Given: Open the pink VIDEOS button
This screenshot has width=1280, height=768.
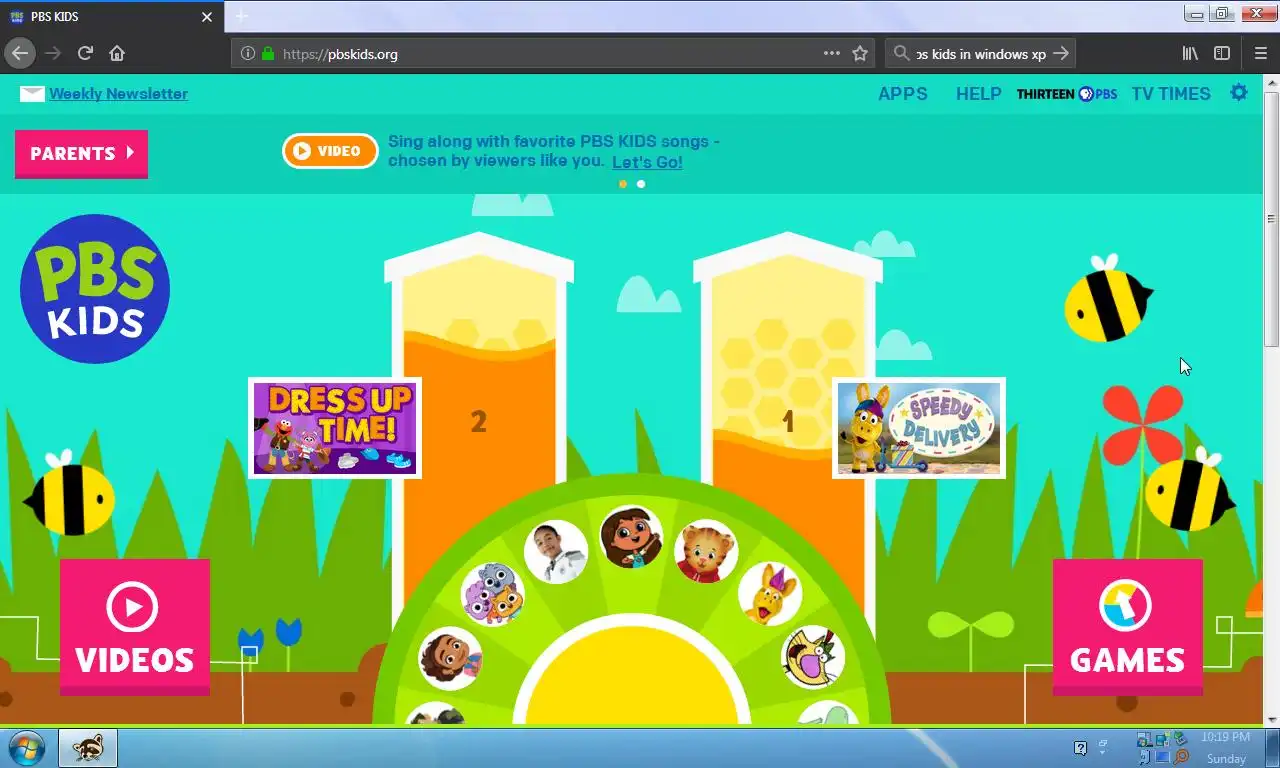Looking at the screenshot, I should (135, 626).
